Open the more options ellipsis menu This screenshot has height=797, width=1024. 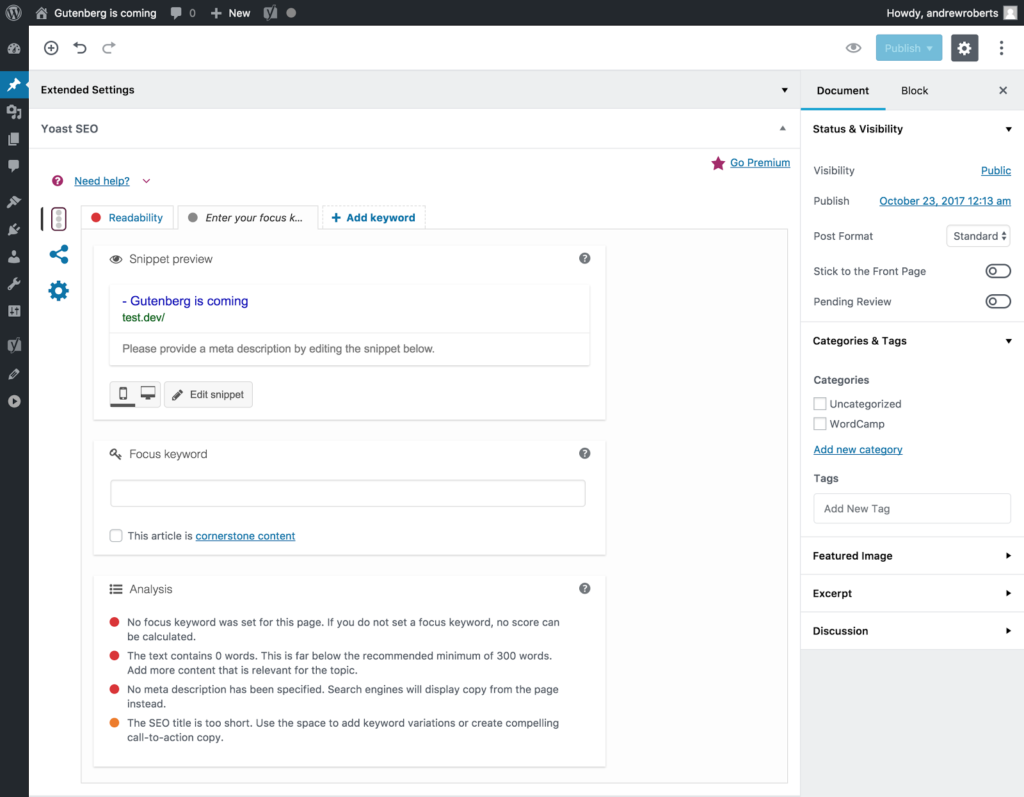(1001, 48)
